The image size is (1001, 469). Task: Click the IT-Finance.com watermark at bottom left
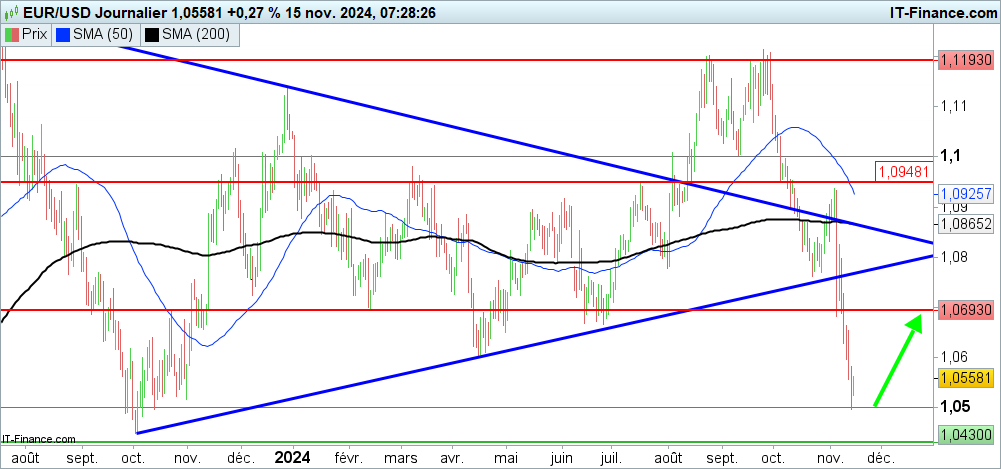pyautogui.click(x=40, y=438)
